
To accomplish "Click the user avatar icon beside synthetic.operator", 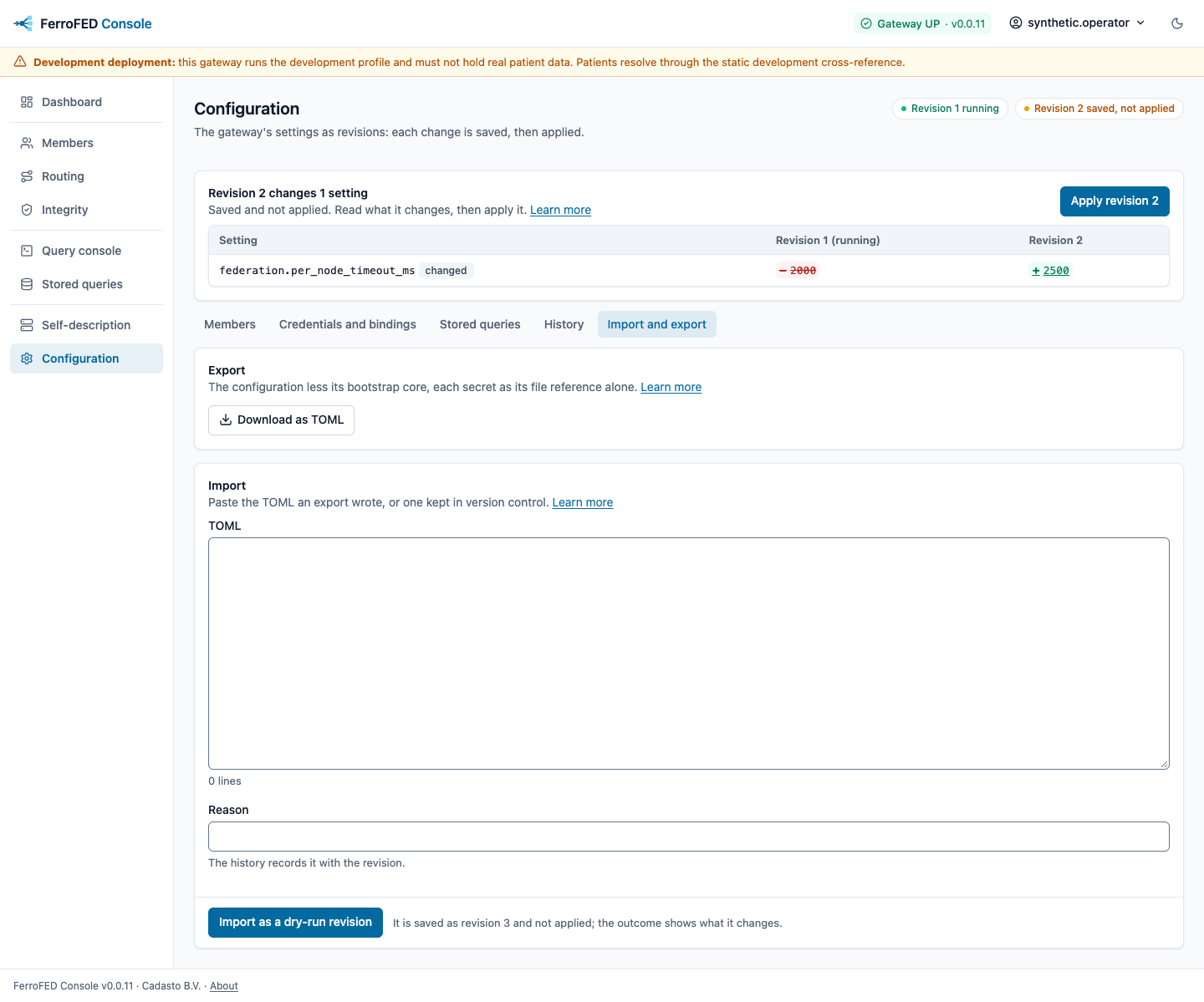I will pyautogui.click(x=1016, y=23).
